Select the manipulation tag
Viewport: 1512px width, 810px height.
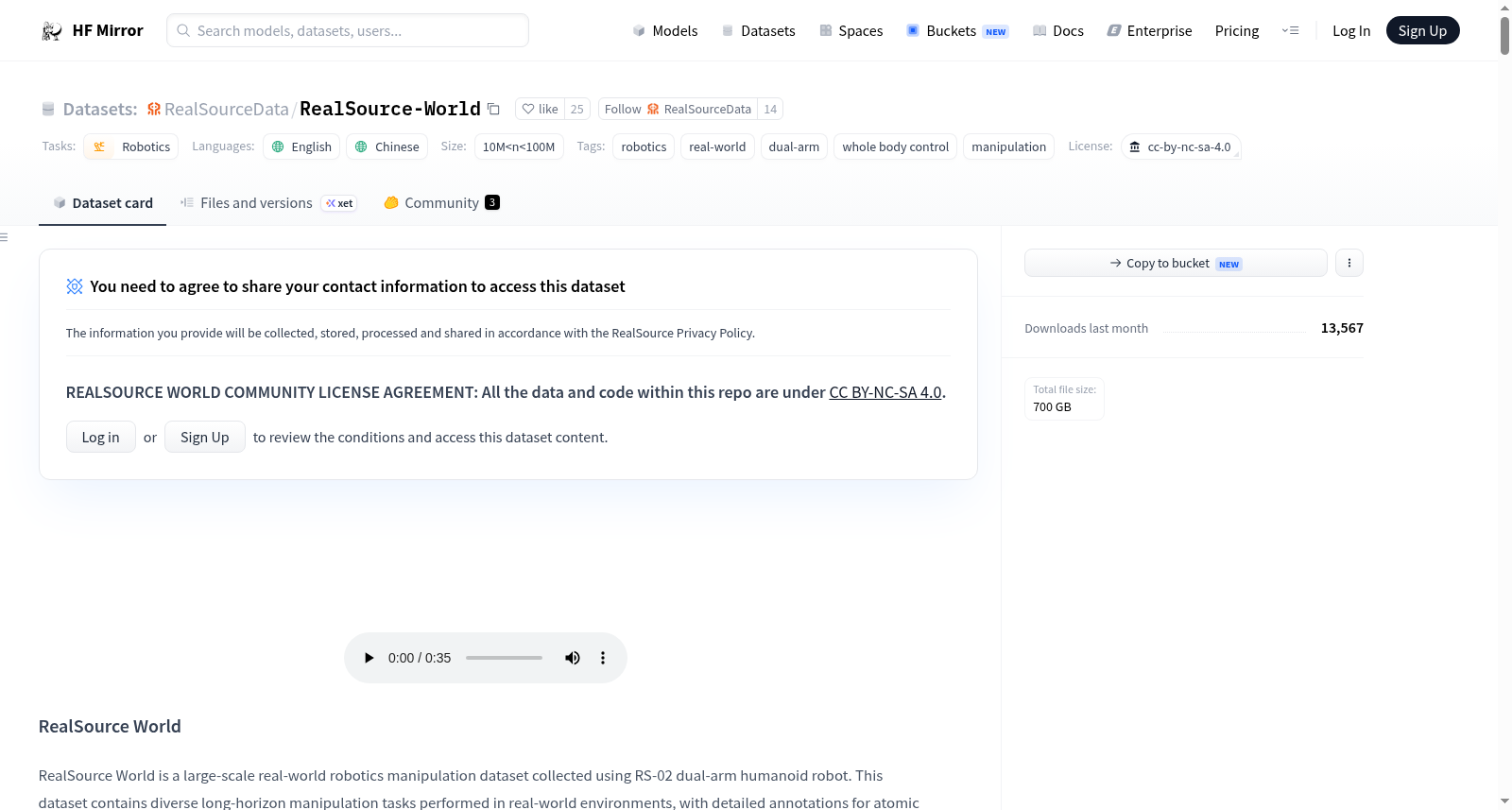1009,146
